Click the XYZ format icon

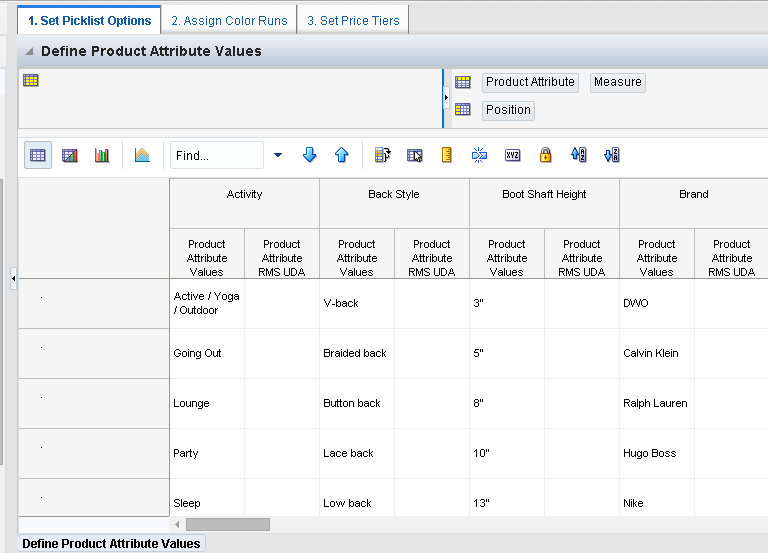(512, 155)
